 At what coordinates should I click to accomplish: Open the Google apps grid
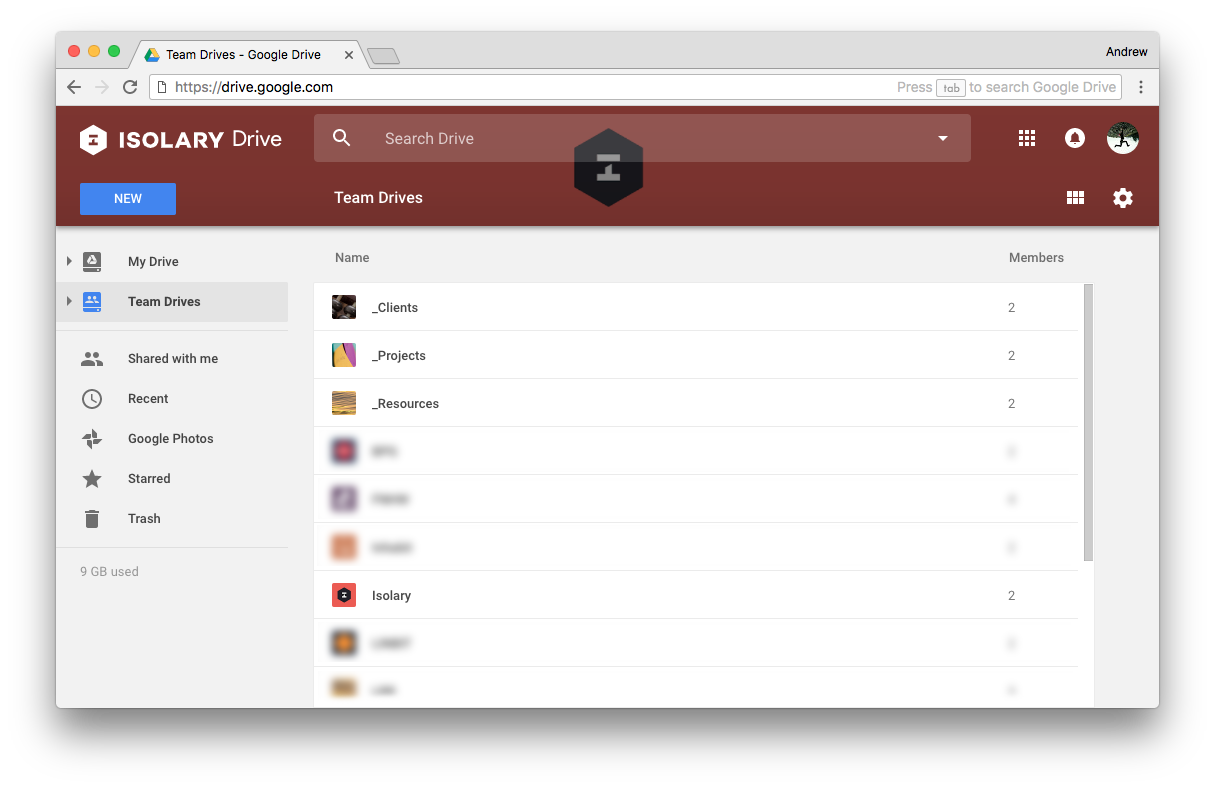[1027, 139]
